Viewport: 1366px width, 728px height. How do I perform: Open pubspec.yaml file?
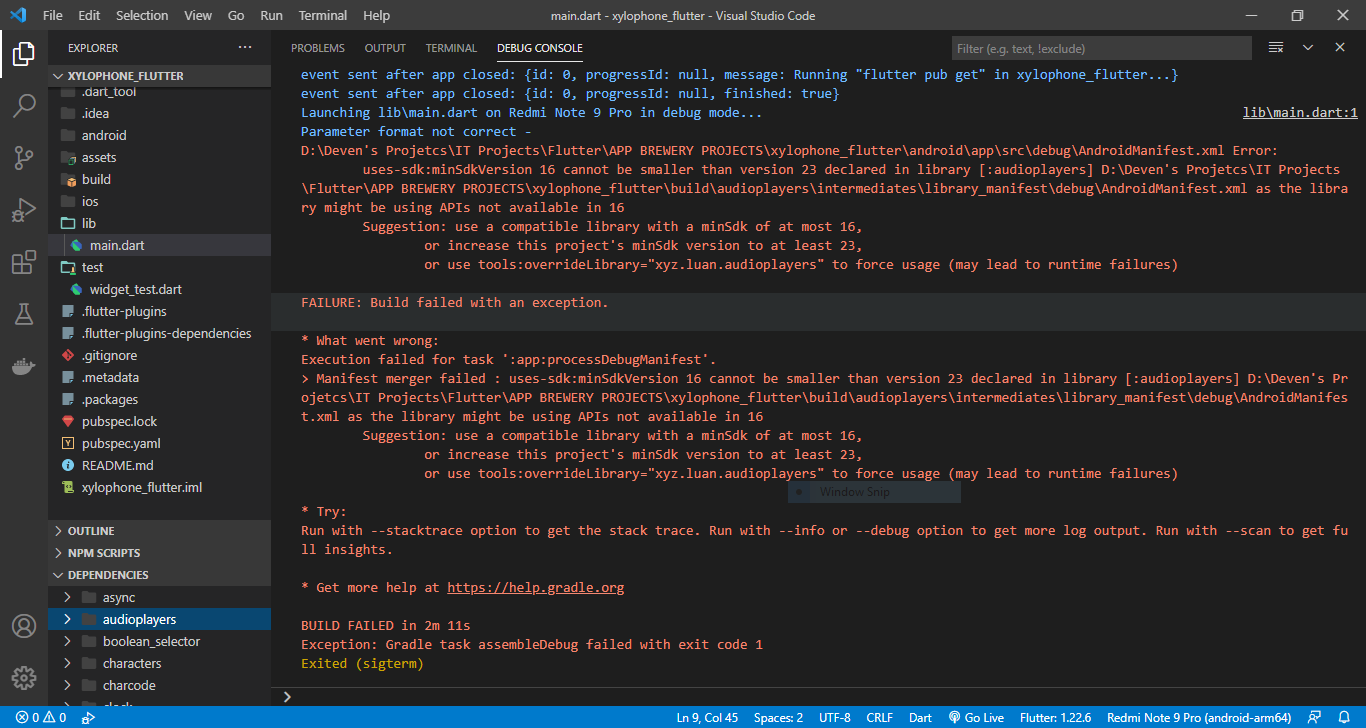pos(160,444)
